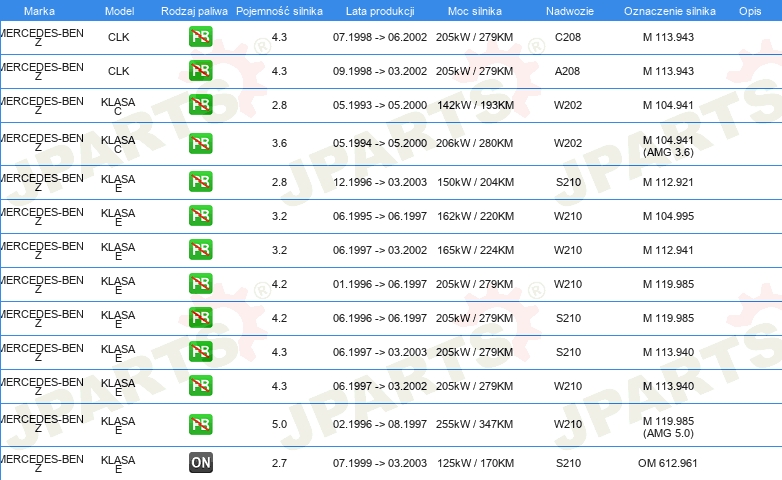Click power value 255kW / 347KM
782x480 pixels.
click(x=474, y=424)
